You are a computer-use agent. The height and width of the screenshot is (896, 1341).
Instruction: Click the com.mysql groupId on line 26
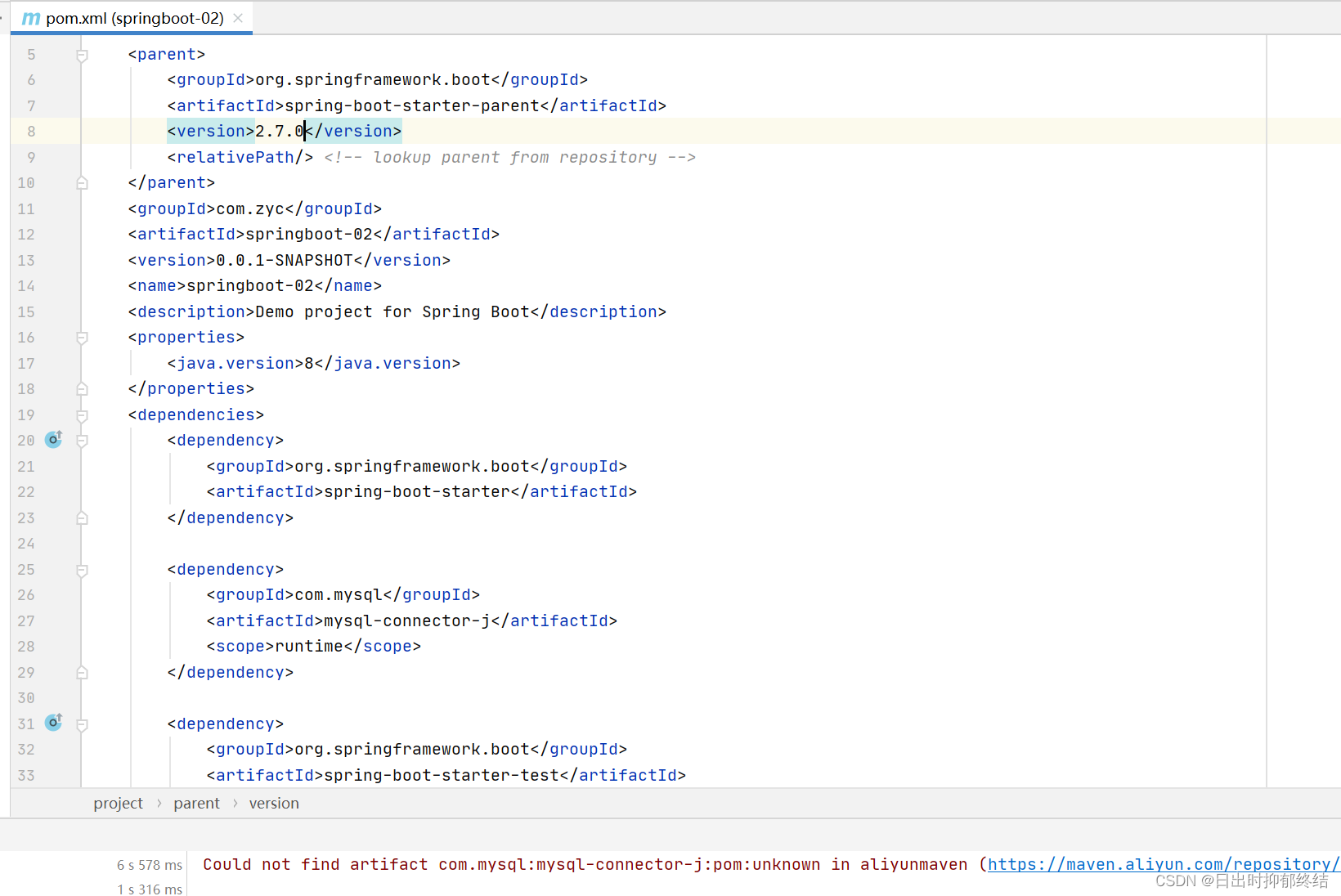pos(339,594)
